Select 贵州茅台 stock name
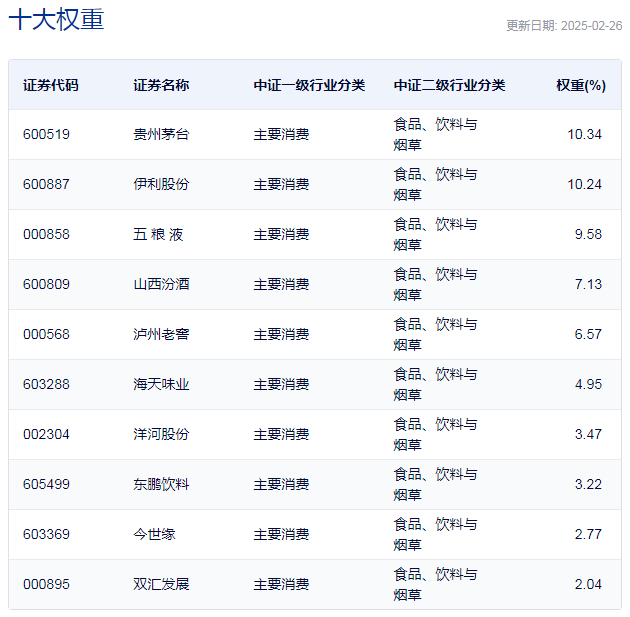The image size is (630, 617). point(161,134)
